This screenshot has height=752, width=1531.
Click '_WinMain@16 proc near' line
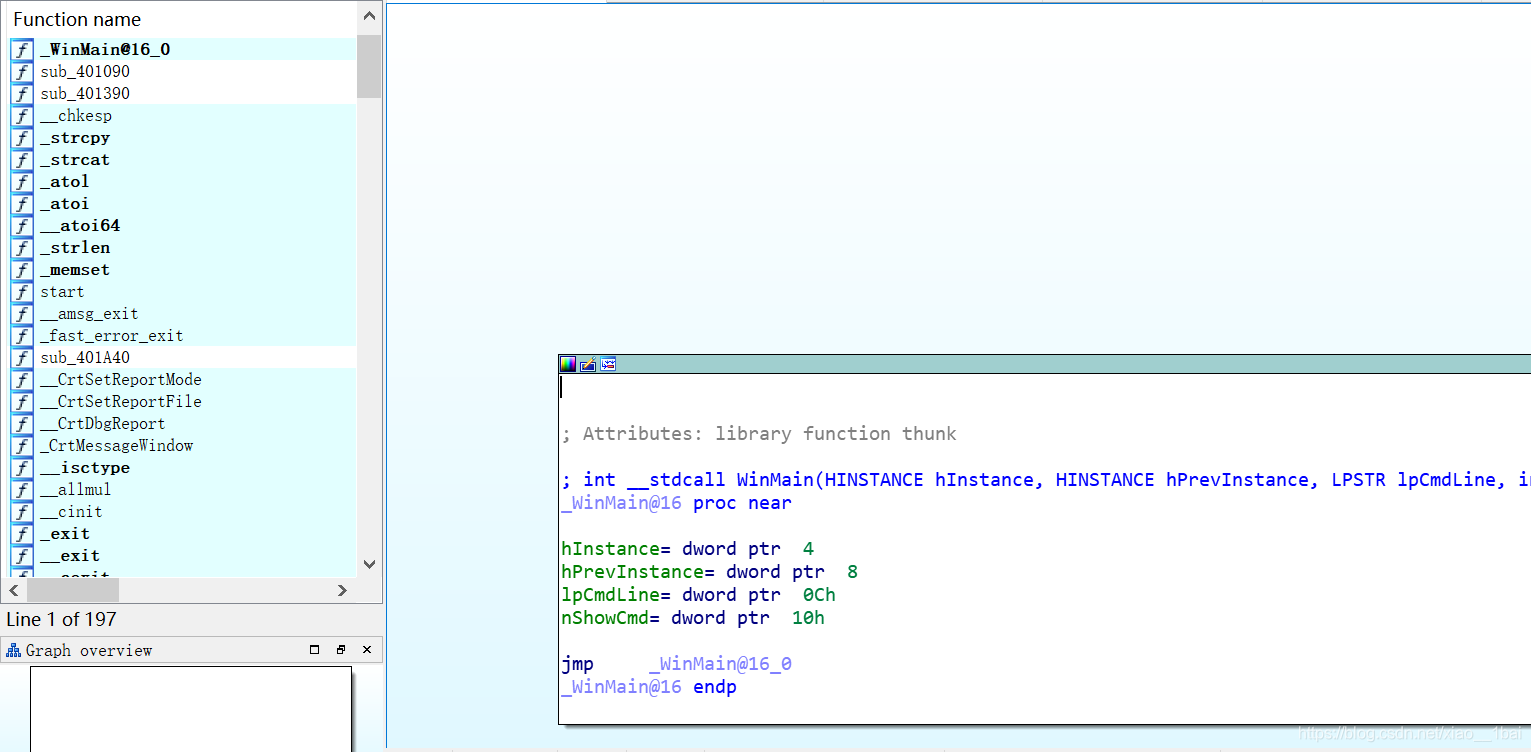tap(676, 503)
